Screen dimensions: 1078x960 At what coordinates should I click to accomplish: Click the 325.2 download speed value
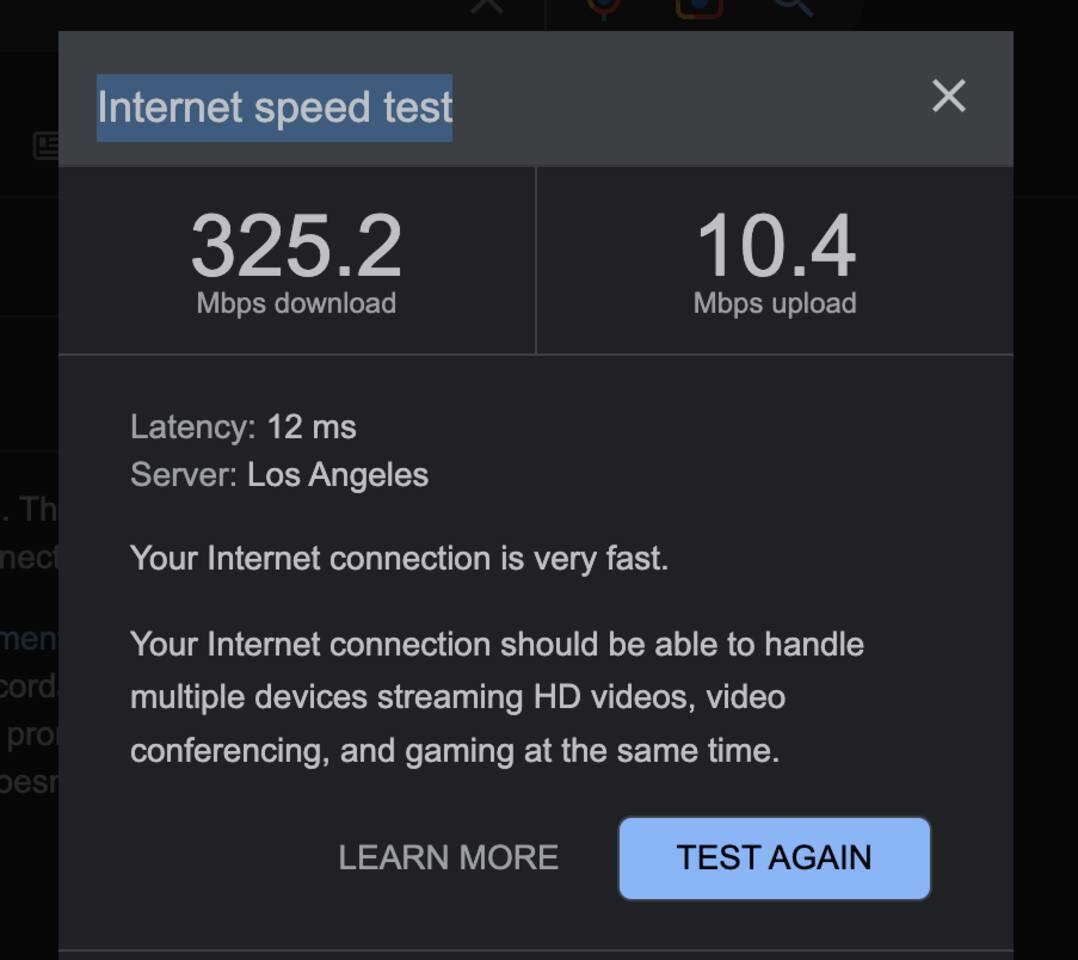click(296, 246)
